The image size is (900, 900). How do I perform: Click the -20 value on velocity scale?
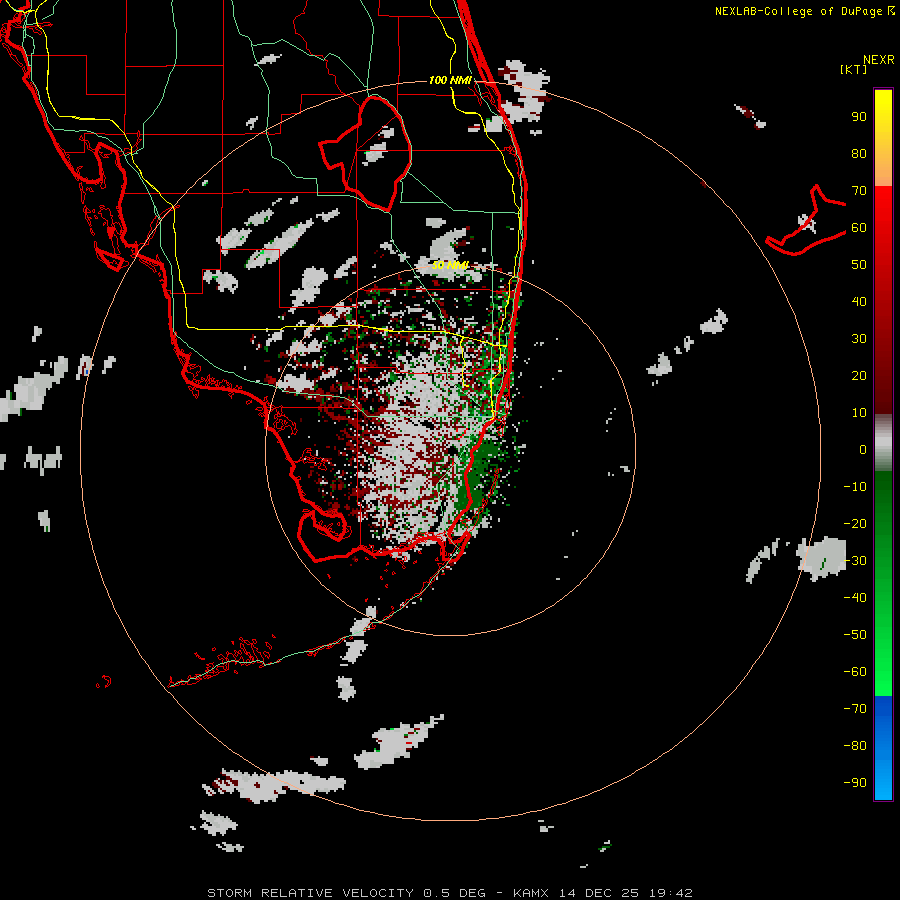[855, 523]
